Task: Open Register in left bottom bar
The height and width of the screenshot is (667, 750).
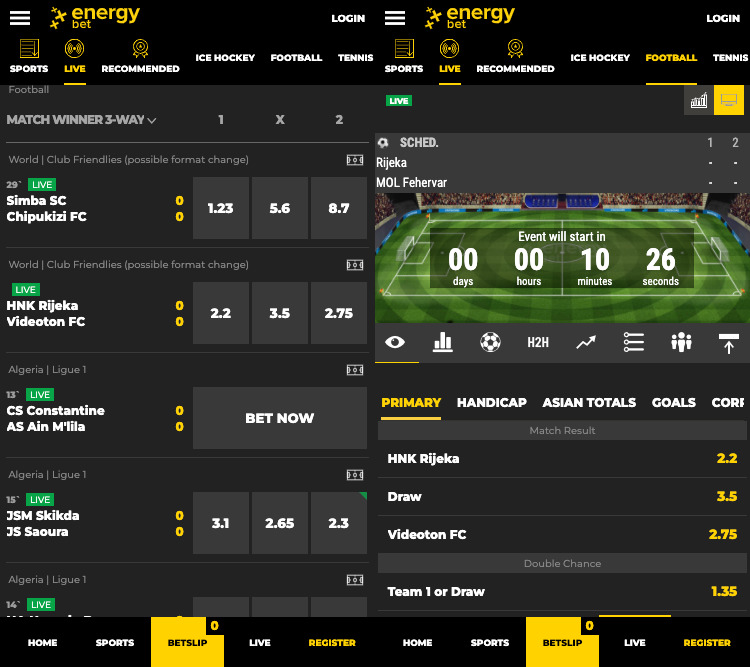Action: pyautogui.click(x=332, y=643)
